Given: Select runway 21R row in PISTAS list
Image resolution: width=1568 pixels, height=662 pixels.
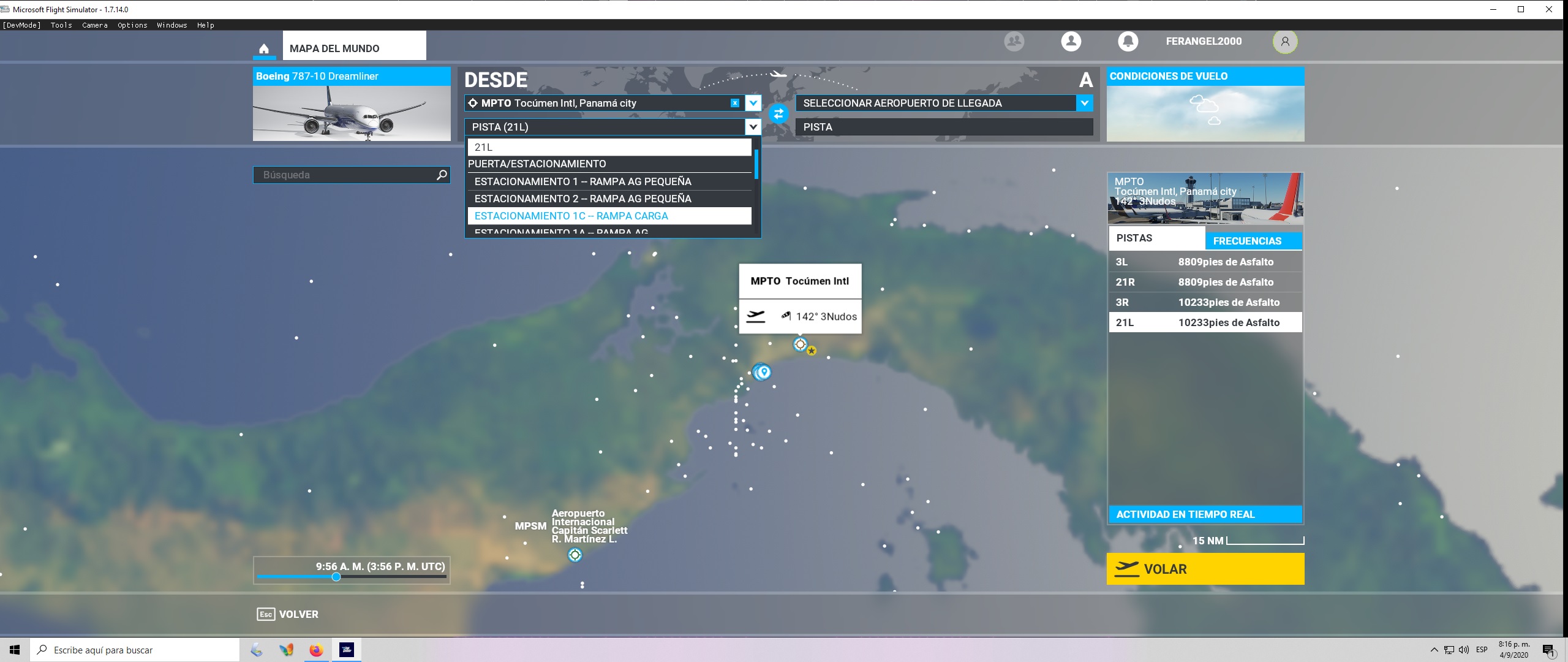Looking at the screenshot, I should pyautogui.click(x=1205, y=282).
